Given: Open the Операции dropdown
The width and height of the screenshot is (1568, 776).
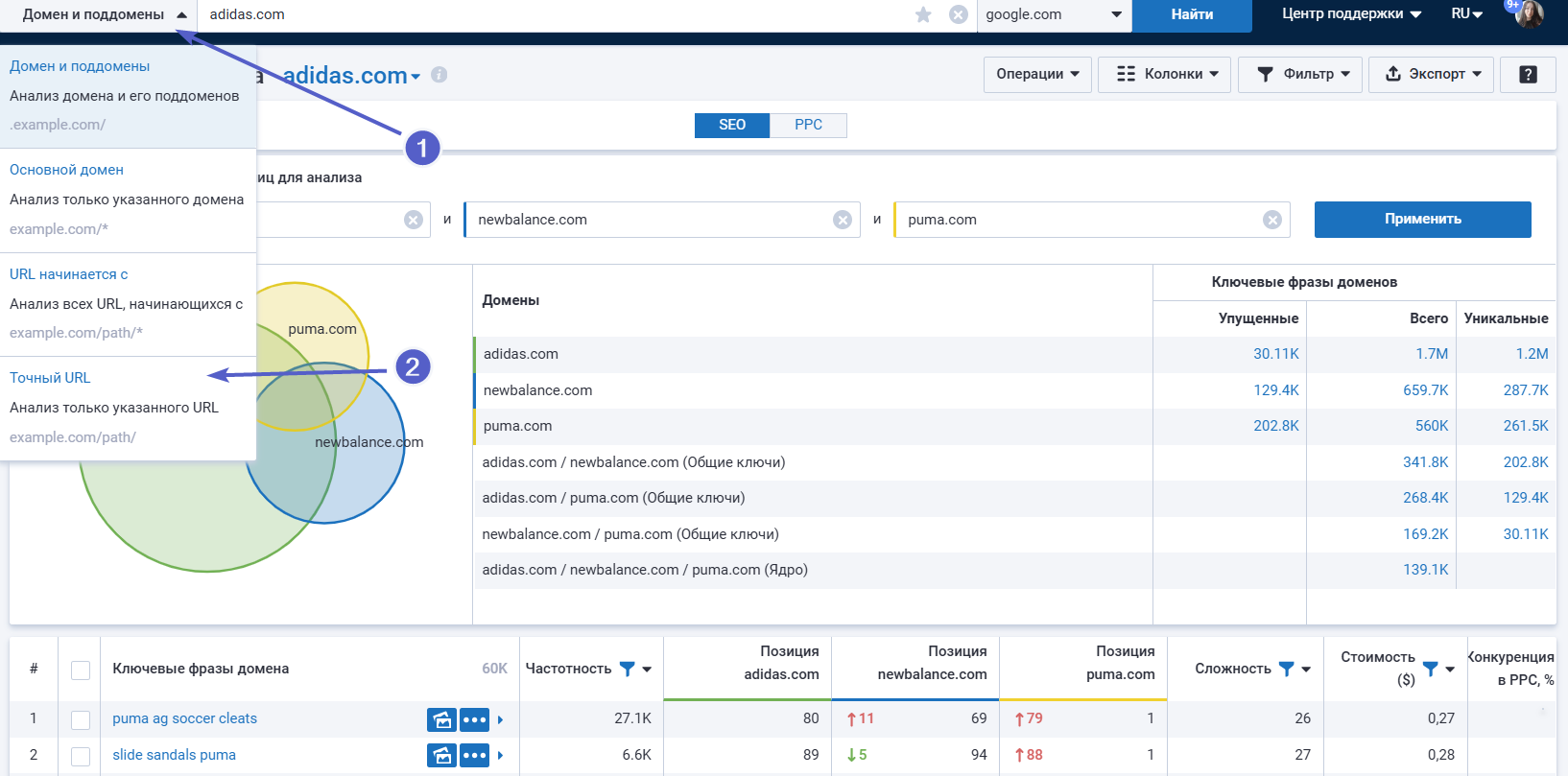Looking at the screenshot, I should [x=1037, y=74].
